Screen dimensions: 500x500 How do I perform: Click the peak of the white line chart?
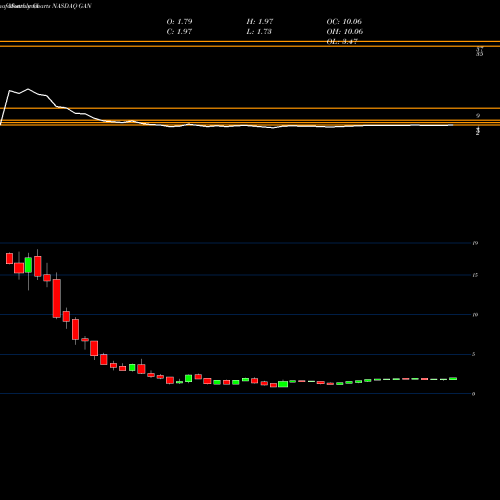pos(28,89)
